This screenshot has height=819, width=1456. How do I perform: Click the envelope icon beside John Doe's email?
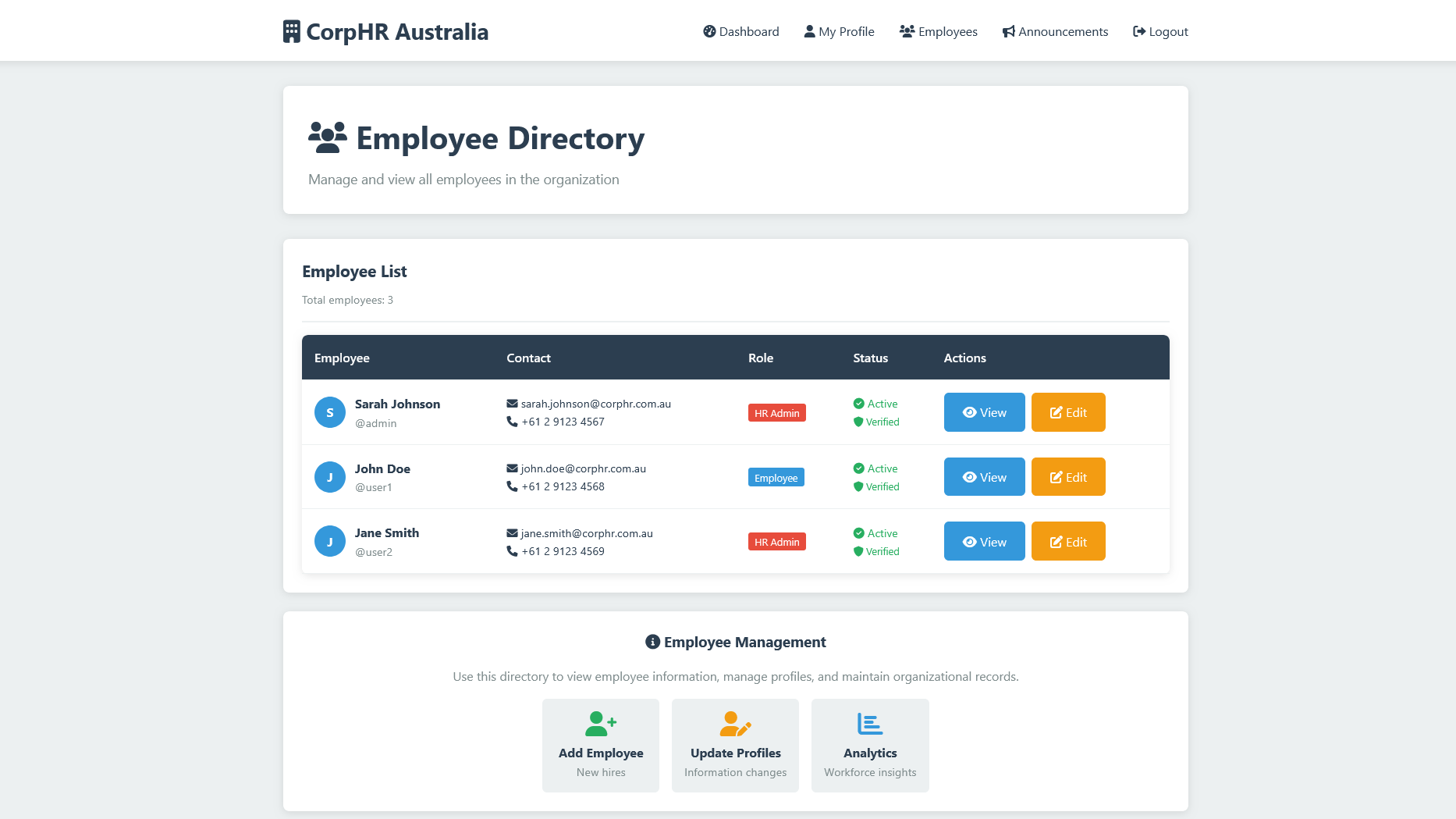pyautogui.click(x=512, y=468)
